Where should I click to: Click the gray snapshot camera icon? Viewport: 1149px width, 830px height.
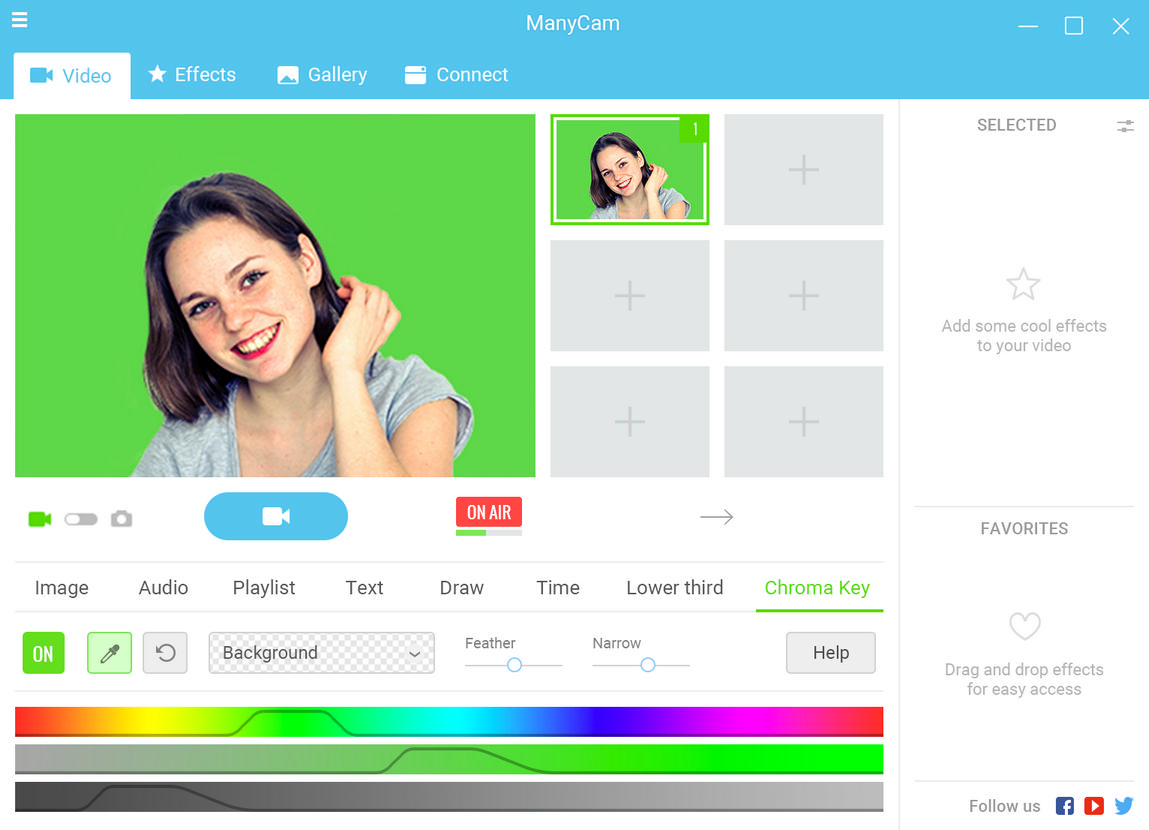point(121,519)
